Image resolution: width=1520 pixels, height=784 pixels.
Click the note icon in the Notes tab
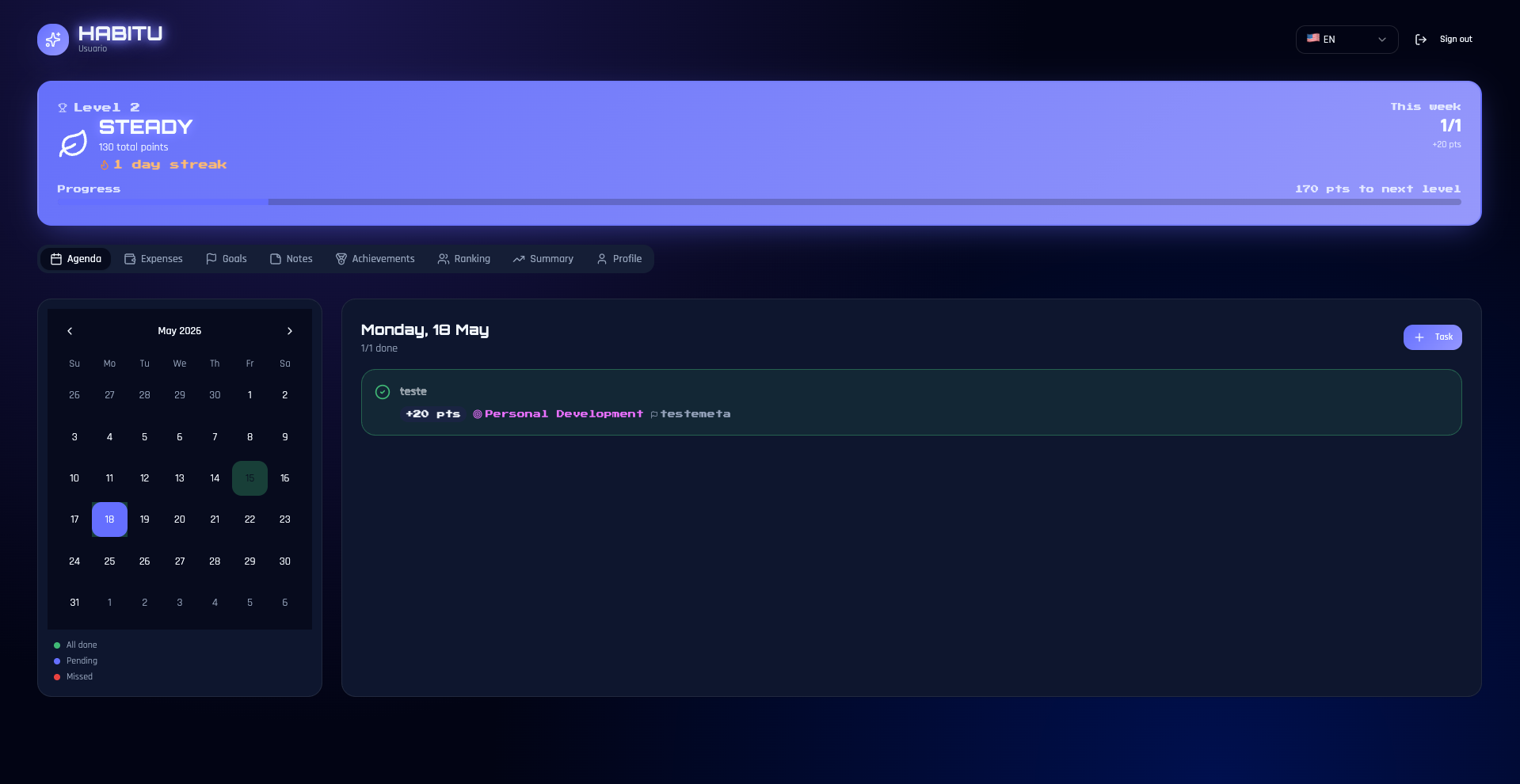pos(276,259)
